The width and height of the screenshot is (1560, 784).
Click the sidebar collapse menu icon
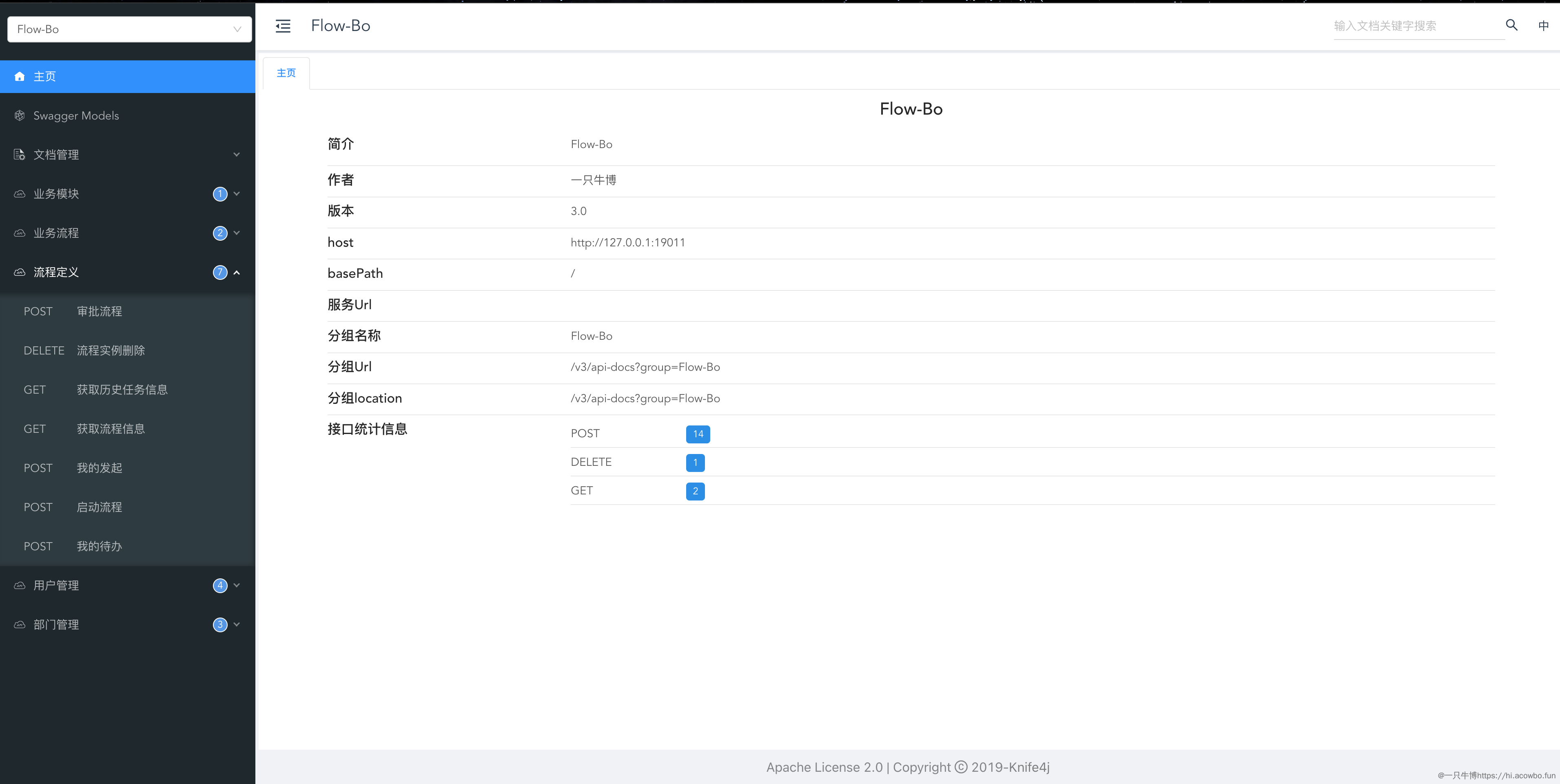click(x=283, y=26)
